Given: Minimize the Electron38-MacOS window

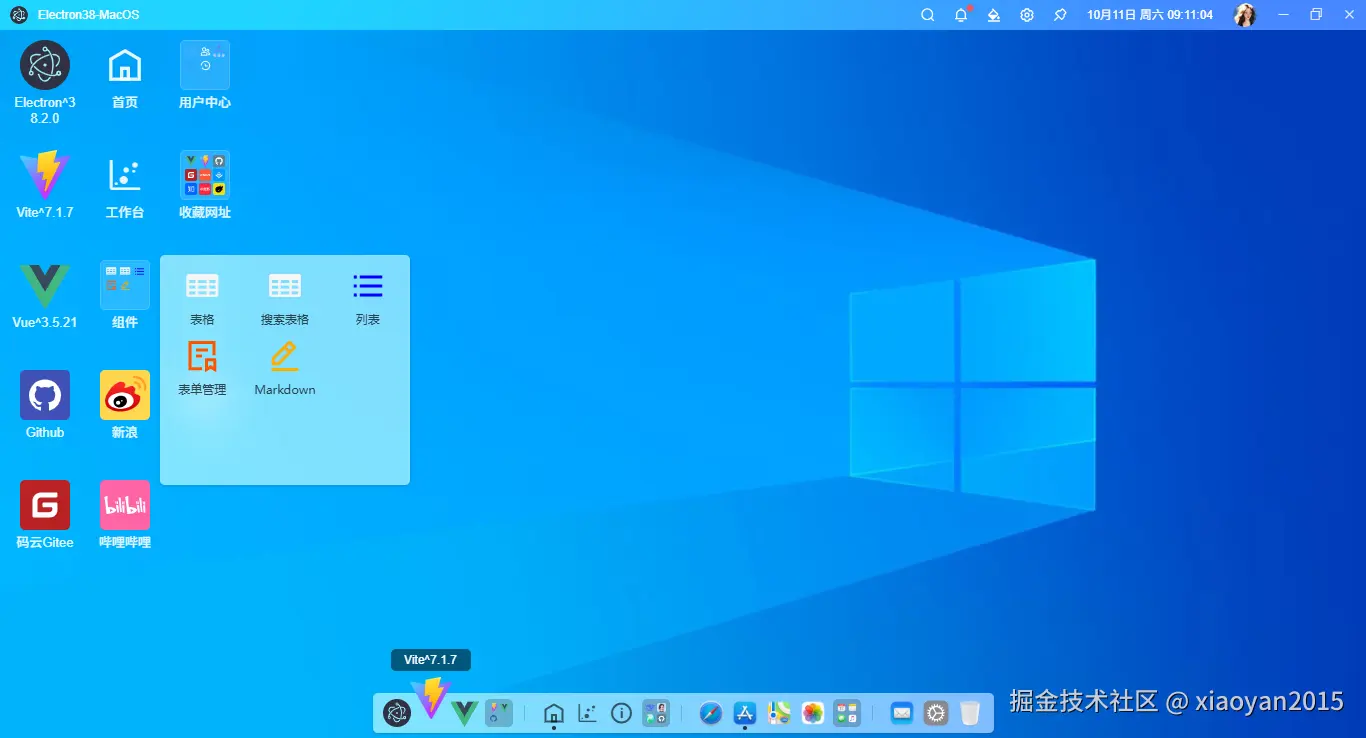Looking at the screenshot, I should tap(1284, 15).
